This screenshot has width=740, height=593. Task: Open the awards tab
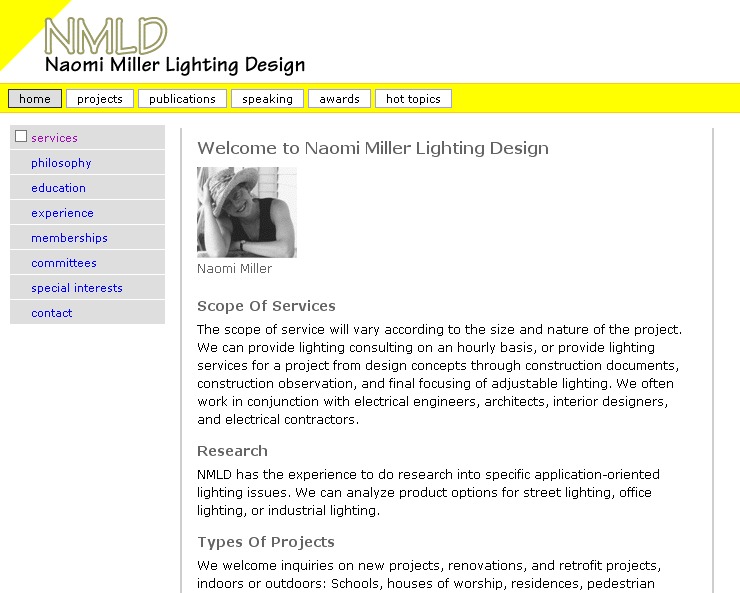coord(339,99)
